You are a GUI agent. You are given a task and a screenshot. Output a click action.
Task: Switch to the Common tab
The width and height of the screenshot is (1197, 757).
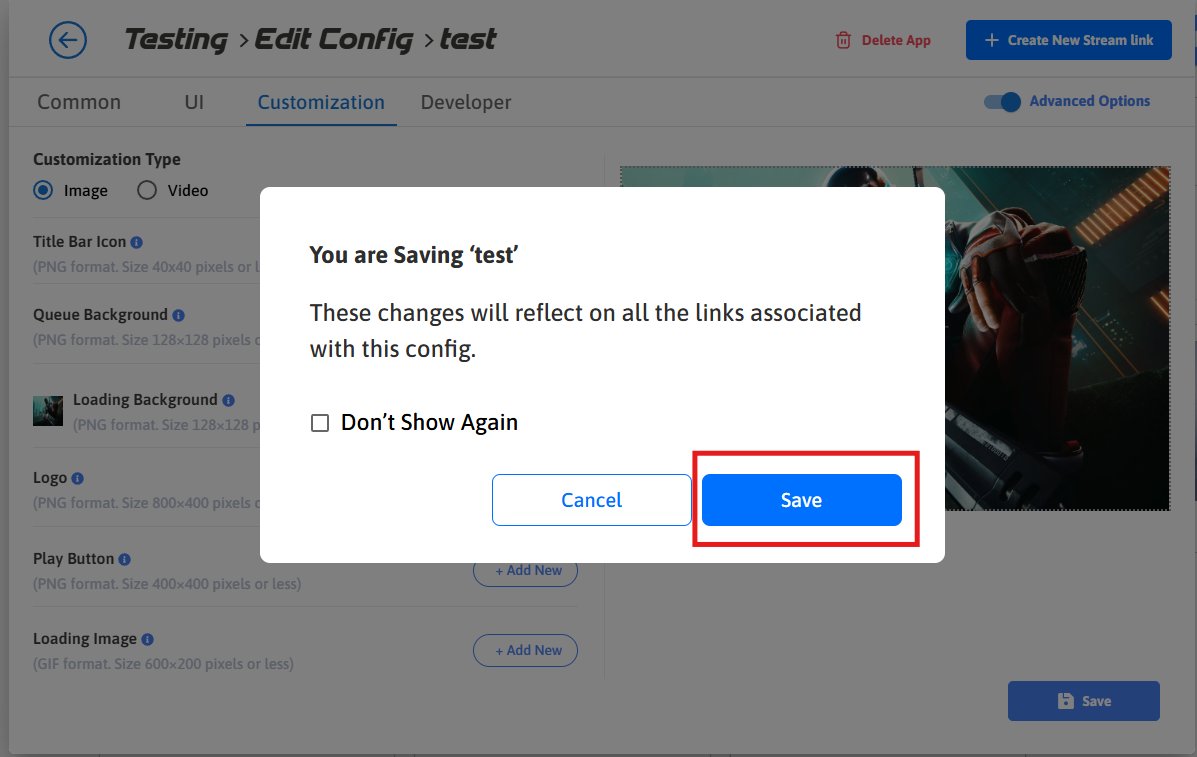[79, 102]
